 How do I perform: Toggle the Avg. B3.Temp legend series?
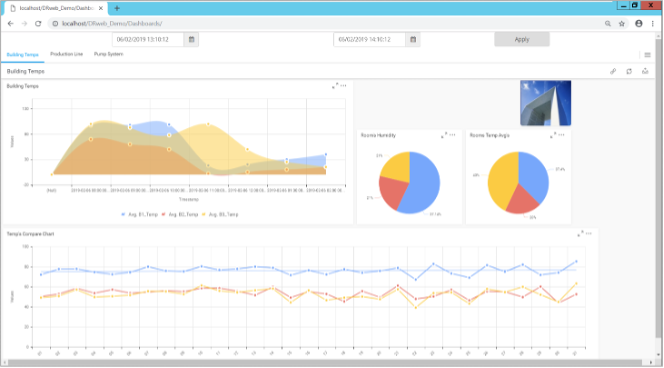220,215
